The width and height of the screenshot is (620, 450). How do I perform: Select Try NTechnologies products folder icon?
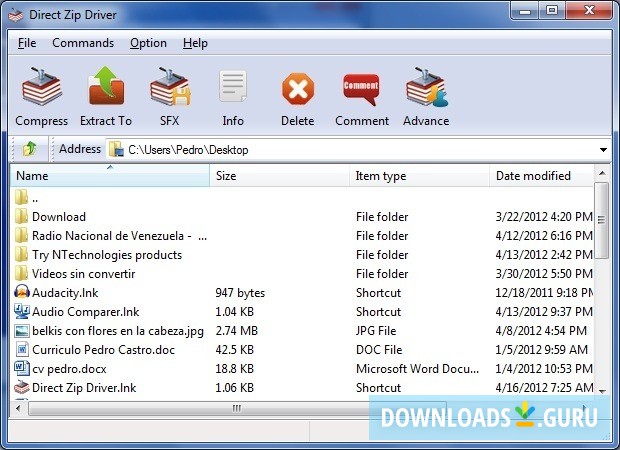tap(22, 254)
